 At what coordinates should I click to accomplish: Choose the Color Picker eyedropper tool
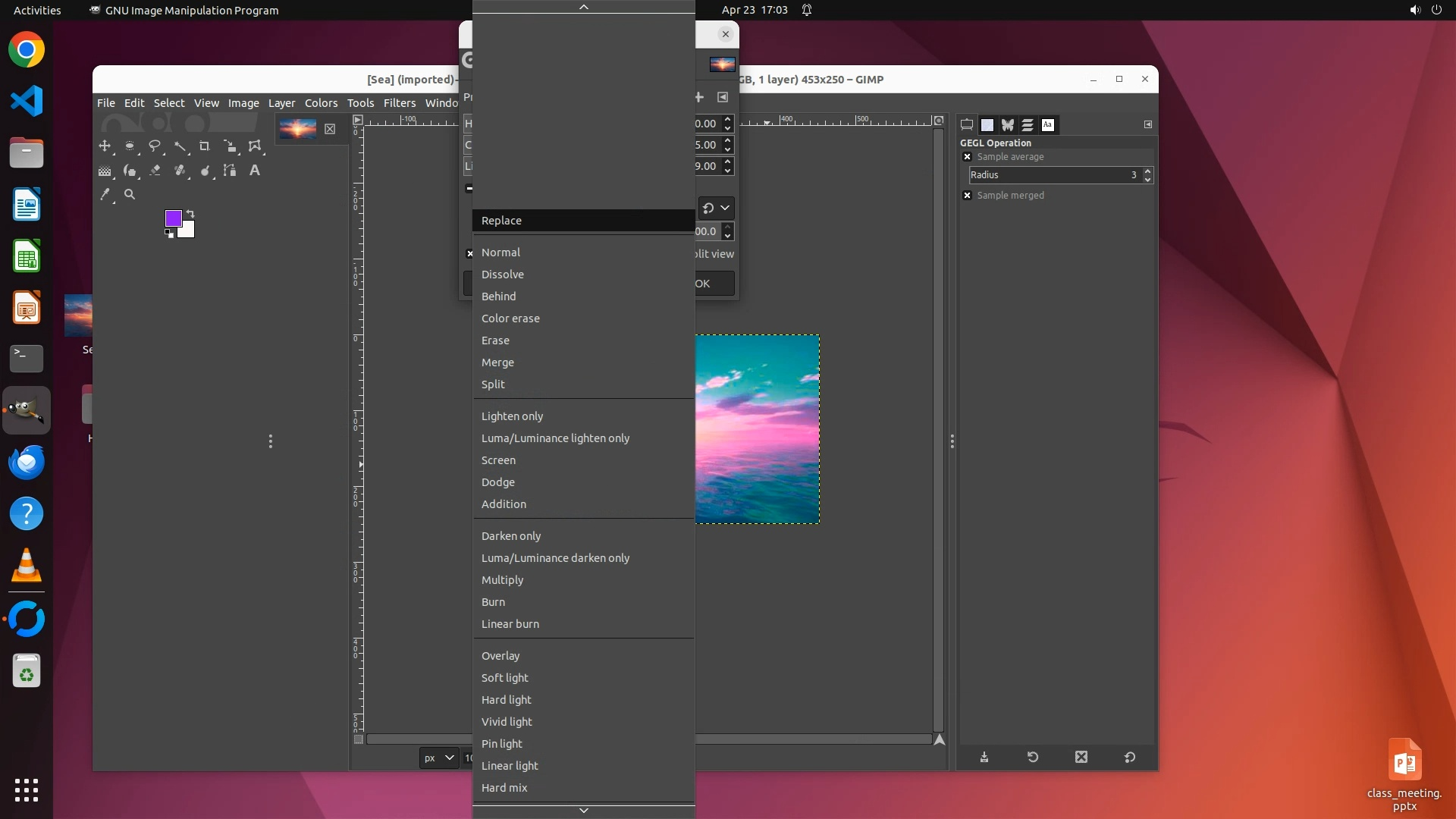[105, 195]
